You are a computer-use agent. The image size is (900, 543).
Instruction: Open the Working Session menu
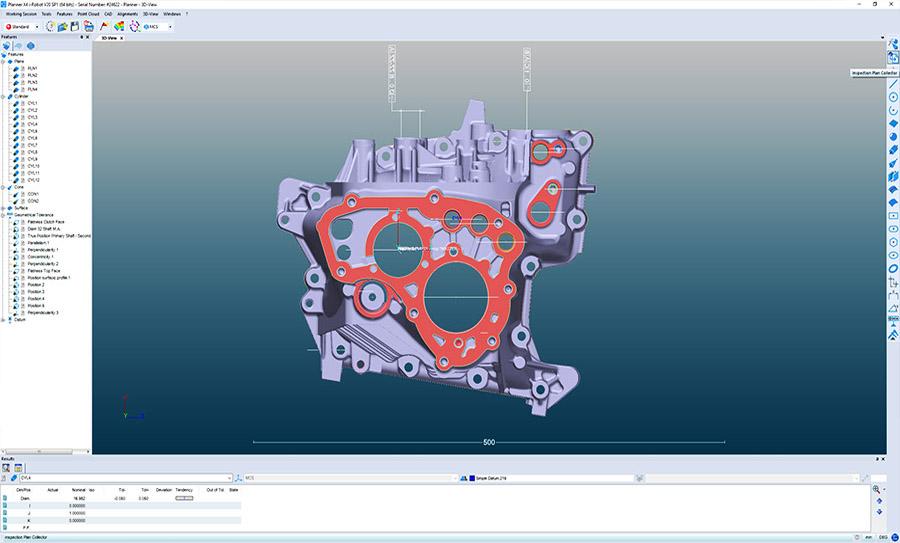pos(21,13)
